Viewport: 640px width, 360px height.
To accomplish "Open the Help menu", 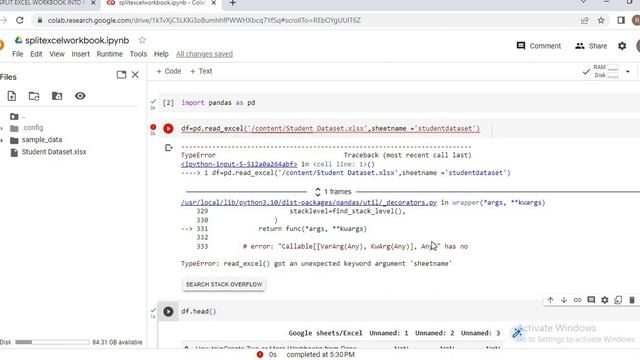I will pyautogui.click(x=161, y=54).
